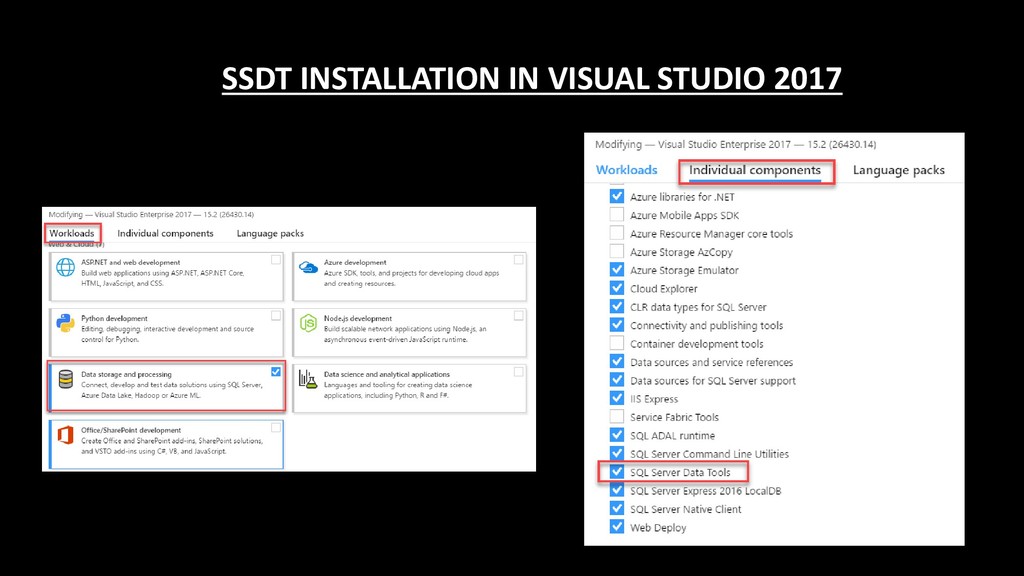1024x576 pixels.
Task: Click 'Cloud Explorer' label text
Action: (664, 289)
